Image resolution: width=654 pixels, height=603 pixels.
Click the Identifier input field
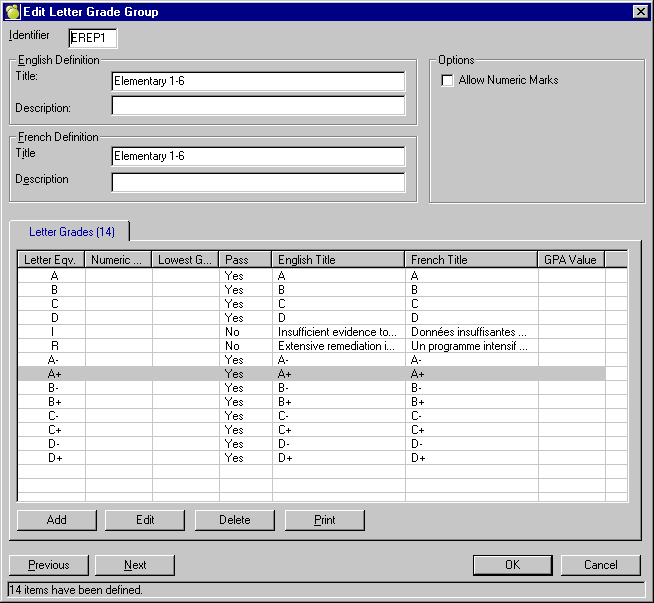pyautogui.click(x=92, y=38)
